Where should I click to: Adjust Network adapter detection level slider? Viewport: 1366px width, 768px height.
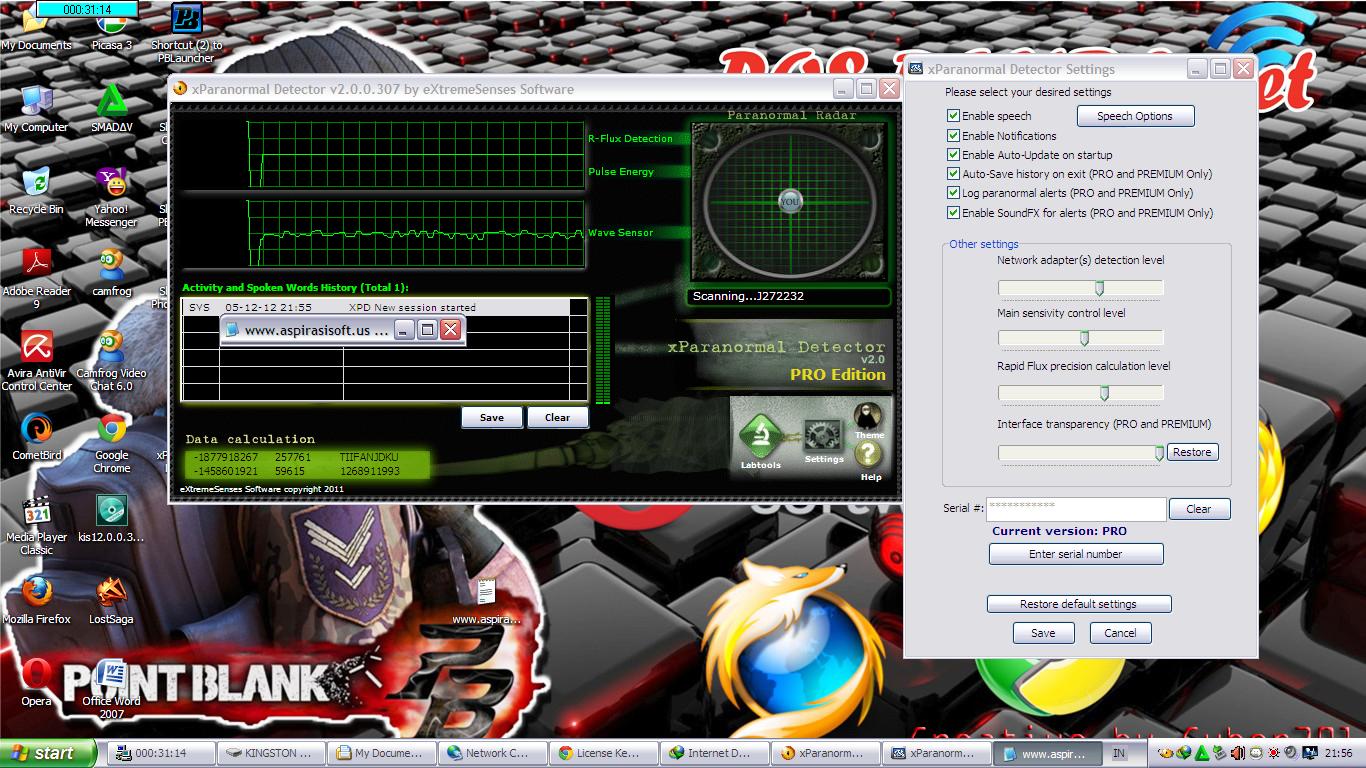coord(1099,288)
